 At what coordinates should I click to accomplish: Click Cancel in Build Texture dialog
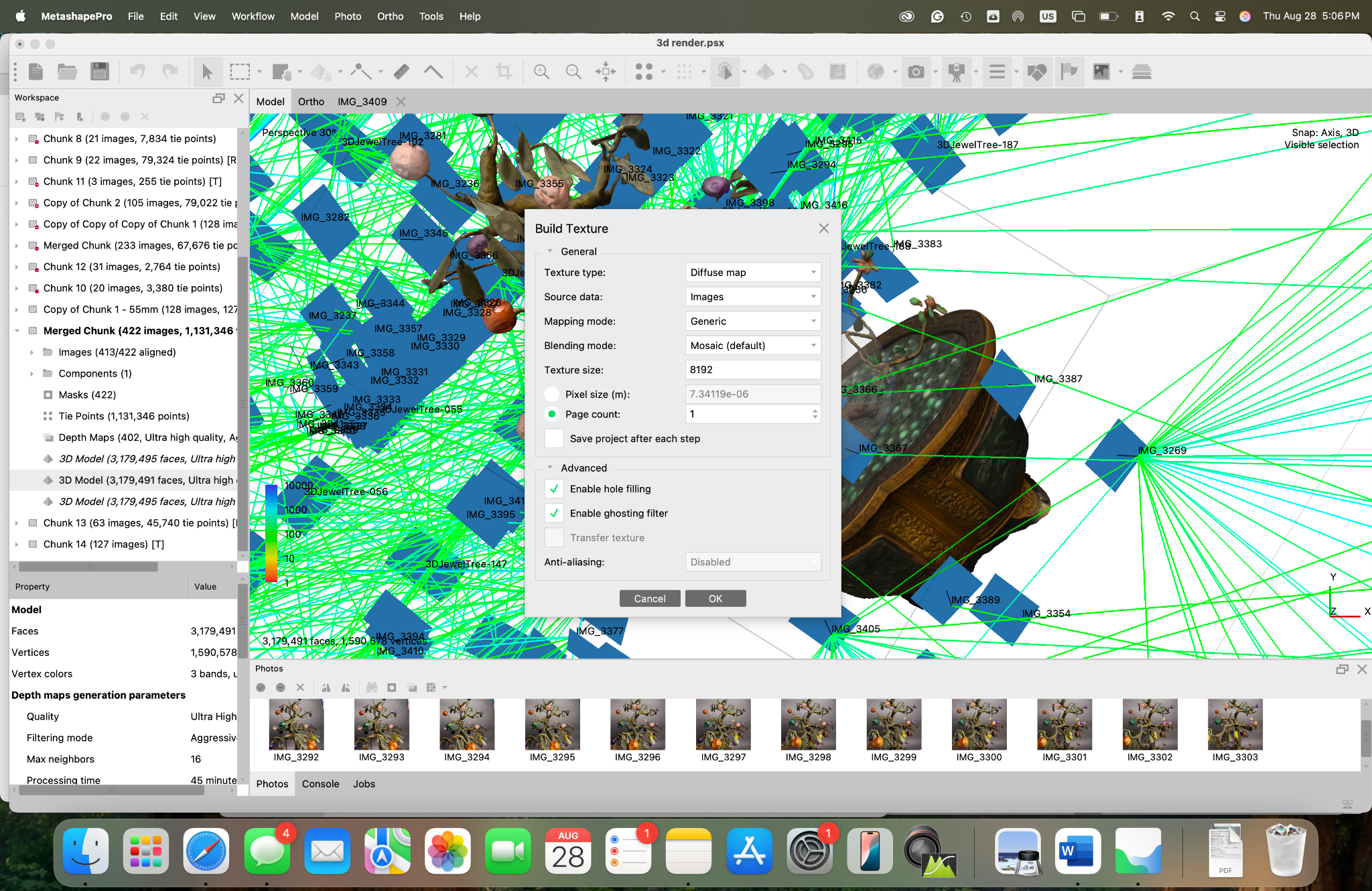(x=649, y=598)
